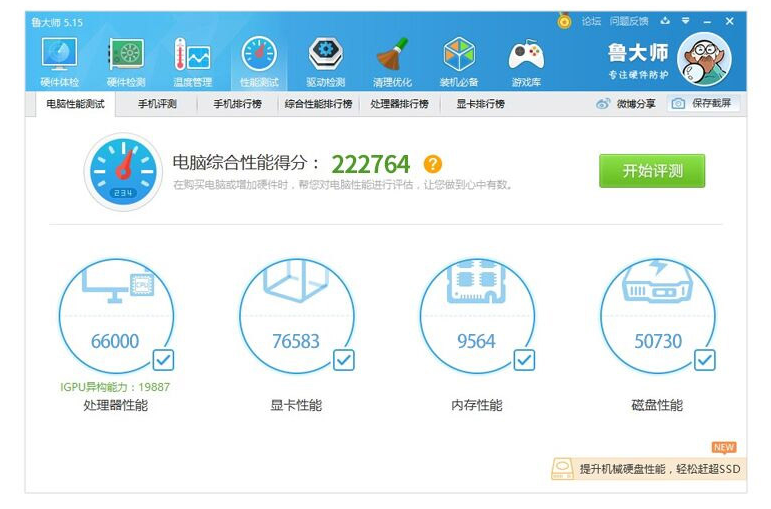The height and width of the screenshot is (509, 771).
Task: Open 驱动检测 driver detection icon
Action: 325,61
